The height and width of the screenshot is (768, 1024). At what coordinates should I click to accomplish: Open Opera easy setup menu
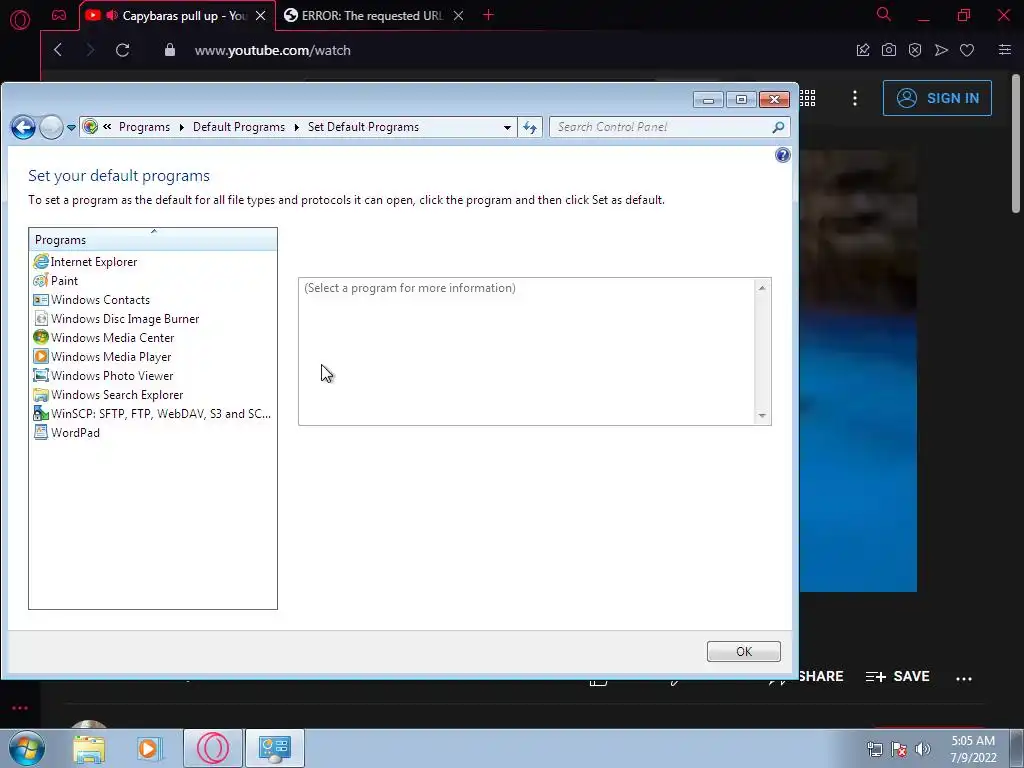[x=1005, y=50]
